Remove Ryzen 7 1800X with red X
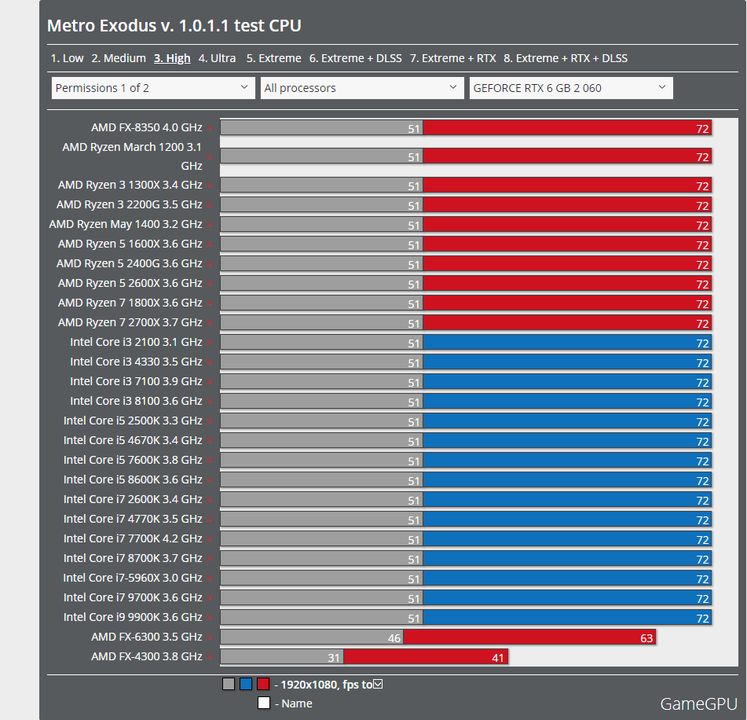Image resolution: width=747 pixels, height=720 pixels. point(210,303)
